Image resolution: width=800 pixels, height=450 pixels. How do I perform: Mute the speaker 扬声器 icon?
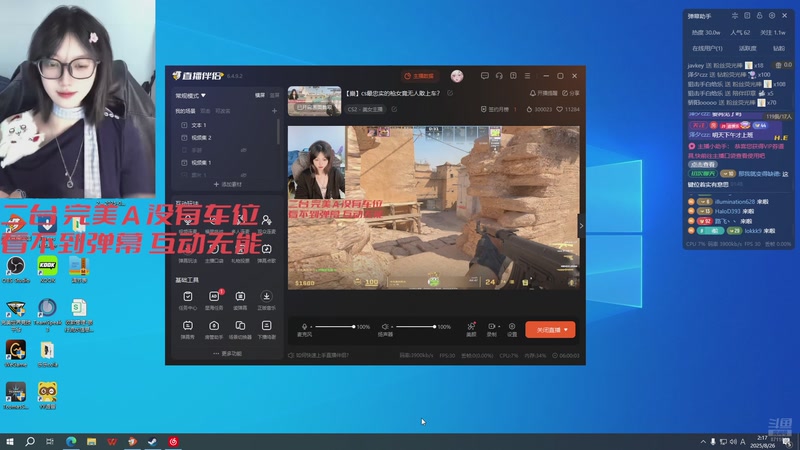click(385, 327)
